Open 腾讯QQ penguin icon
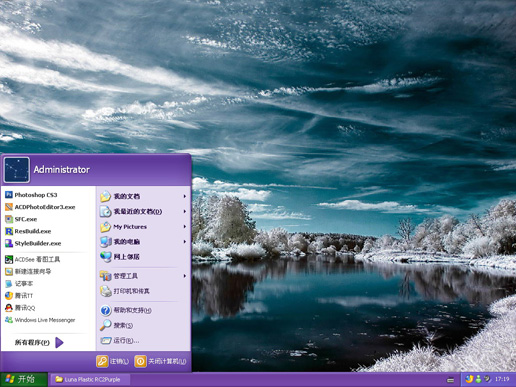The image size is (516, 387). 9,308
